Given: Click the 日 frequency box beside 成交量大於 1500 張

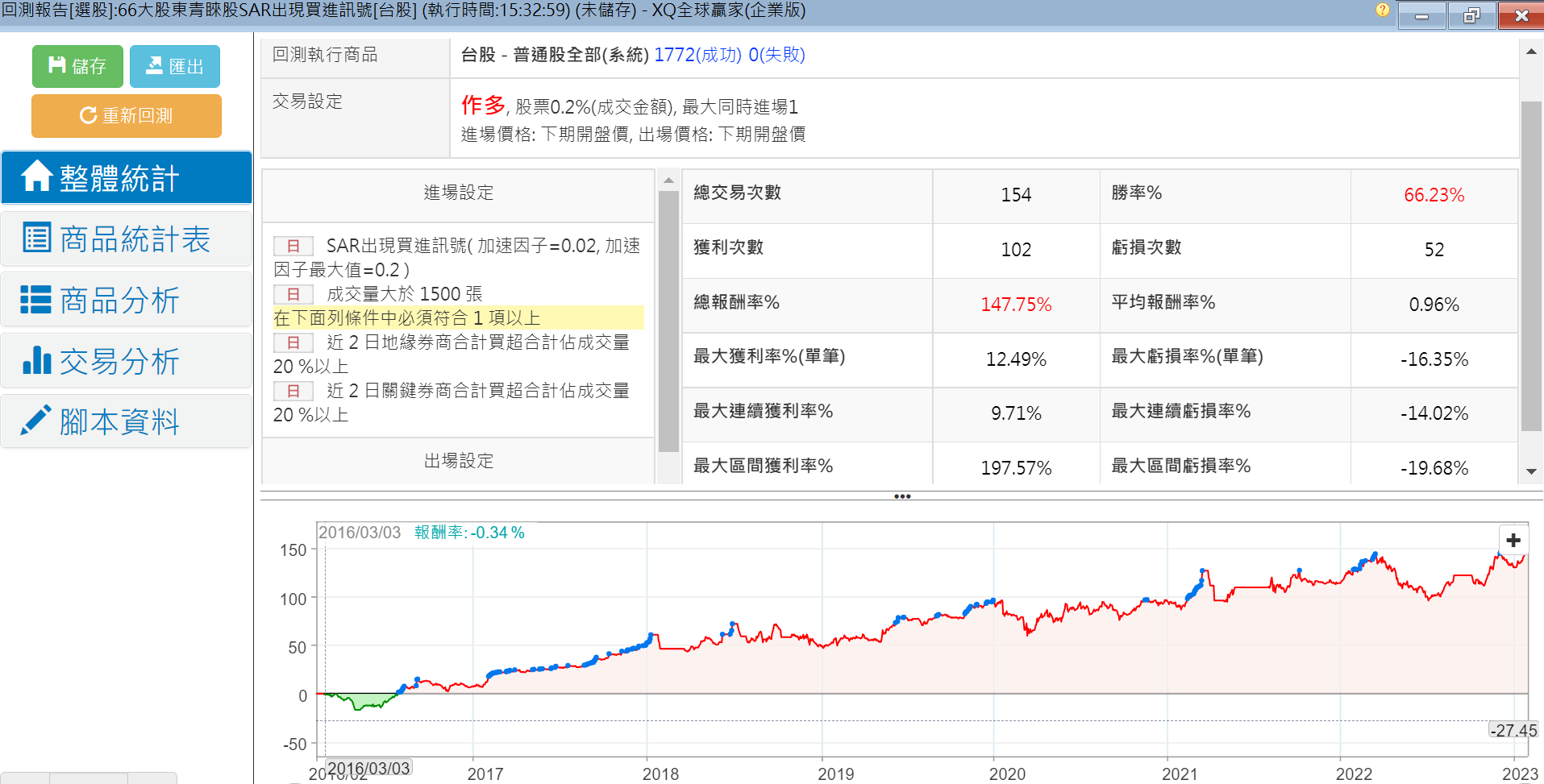Looking at the screenshot, I should tap(293, 294).
